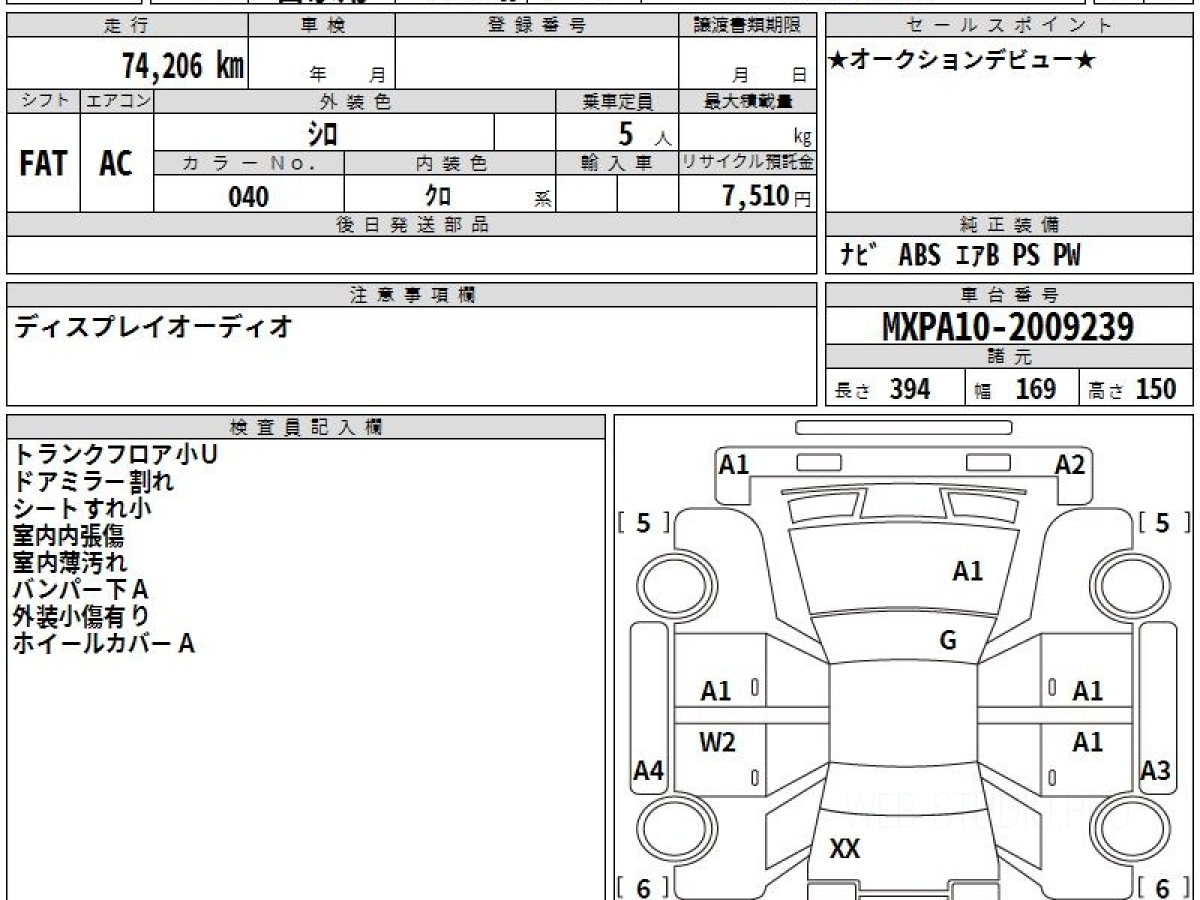Image resolution: width=1200 pixels, height=900 pixels.
Task: Select the トランクフロア小U inspector note
Action: (x=115, y=454)
